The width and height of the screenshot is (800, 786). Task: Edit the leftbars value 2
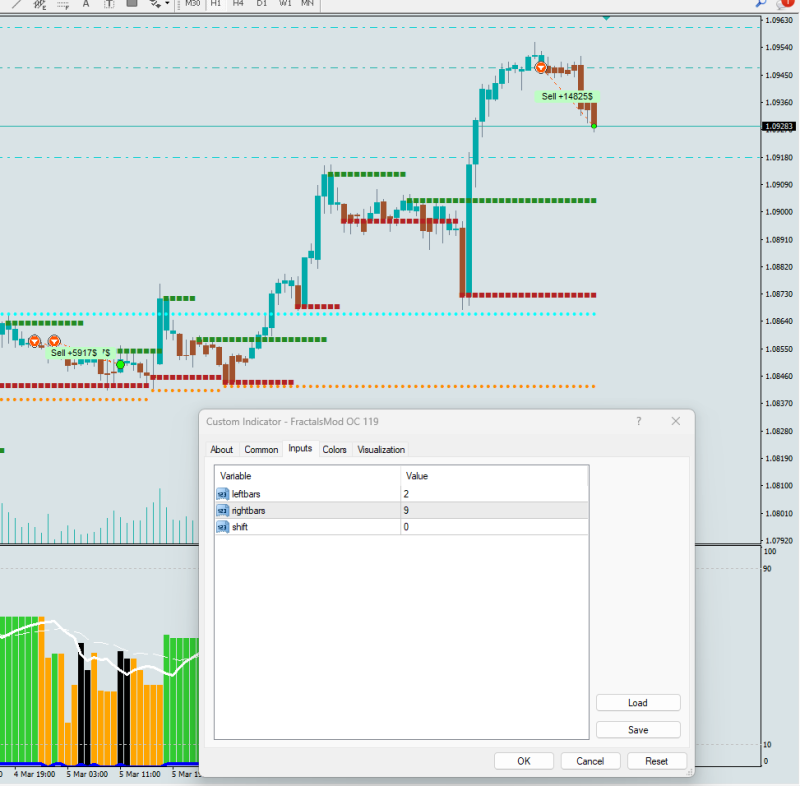(x=494, y=494)
